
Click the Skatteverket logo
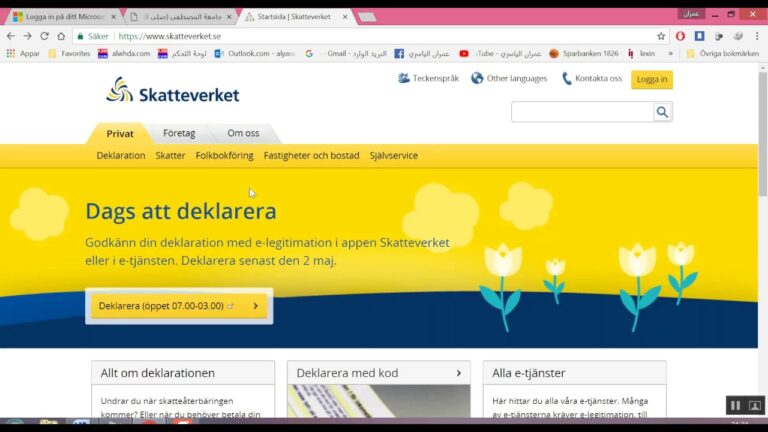tap(173, 90)
